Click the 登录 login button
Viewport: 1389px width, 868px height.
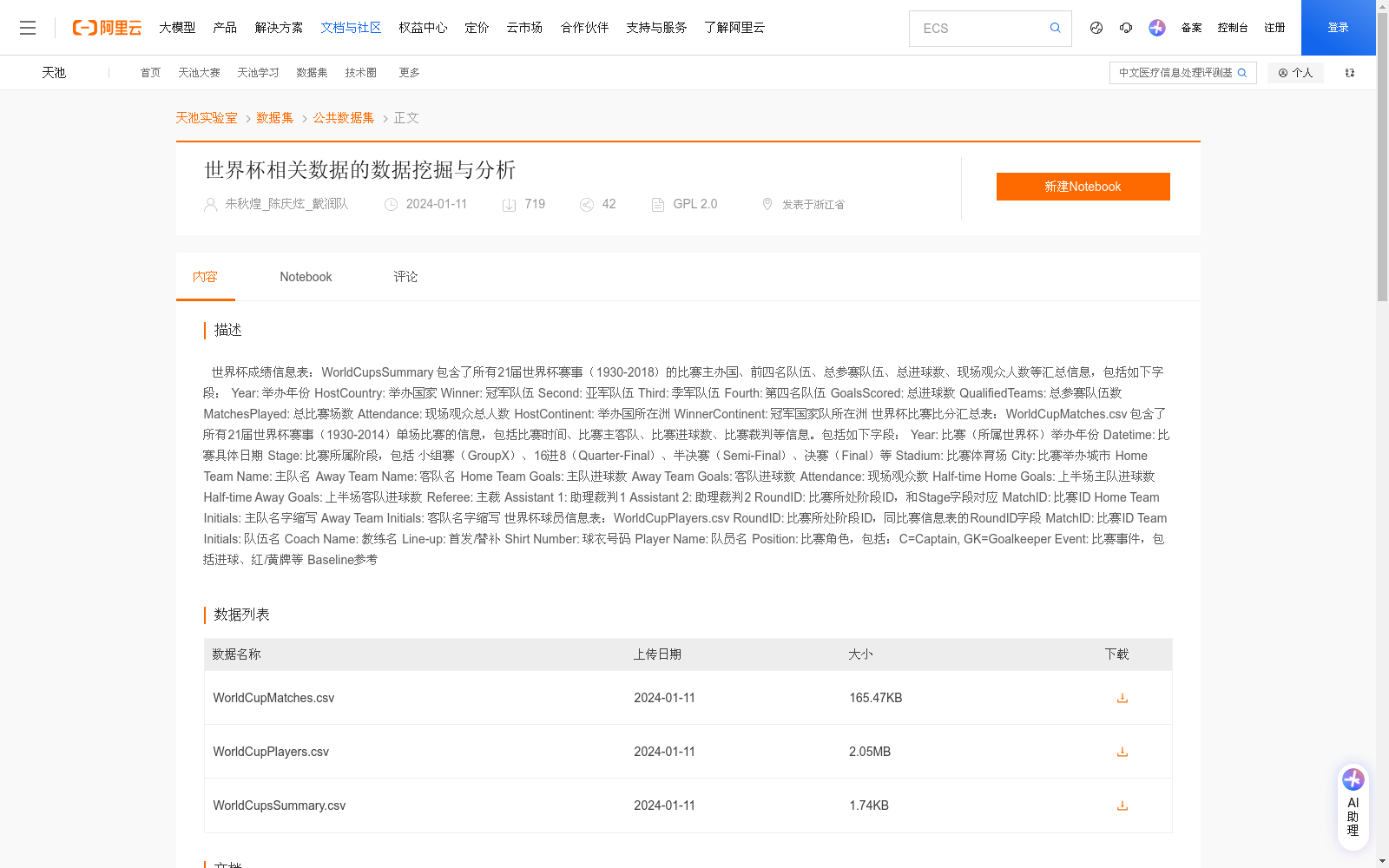[1338, 28]
